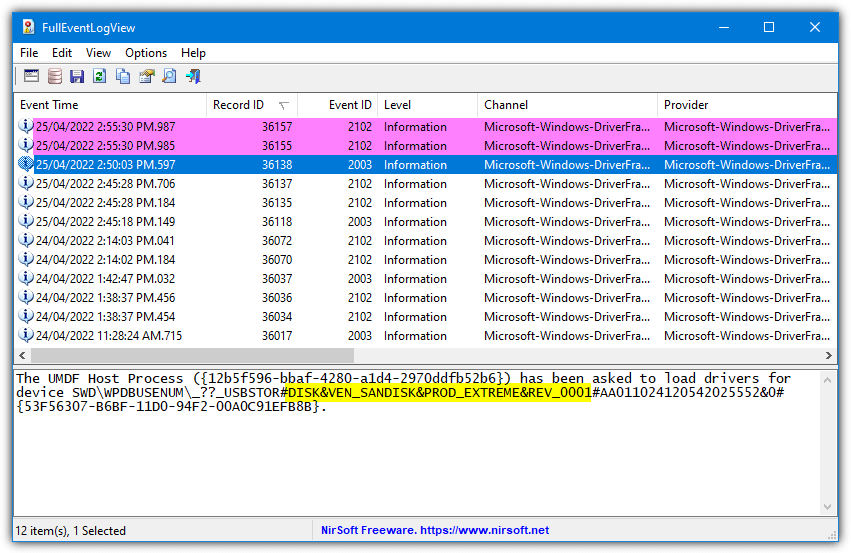The image size is (851, 553).
Task: Click the Save Selected Items floppy icon
Action: [77, 76]
